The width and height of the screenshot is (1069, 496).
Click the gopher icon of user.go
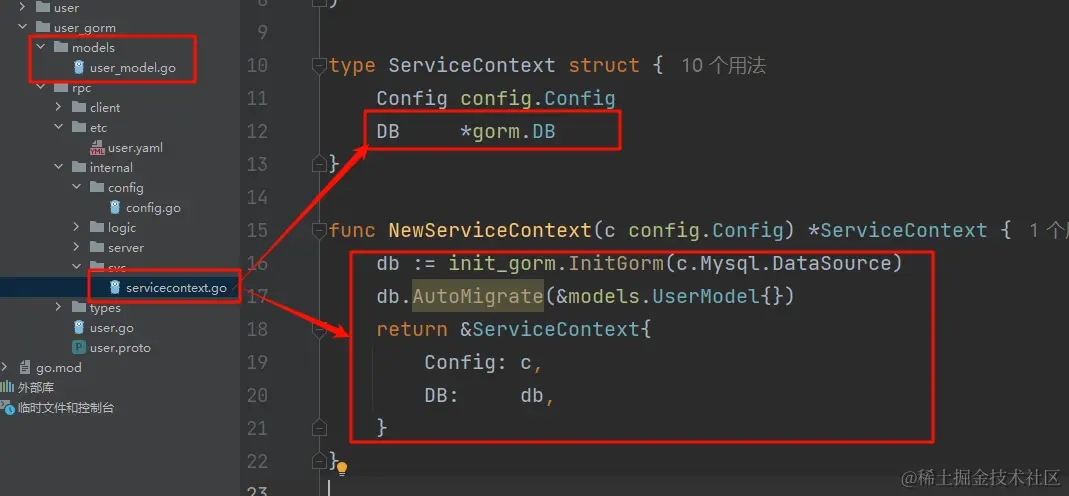pos(79,328)
